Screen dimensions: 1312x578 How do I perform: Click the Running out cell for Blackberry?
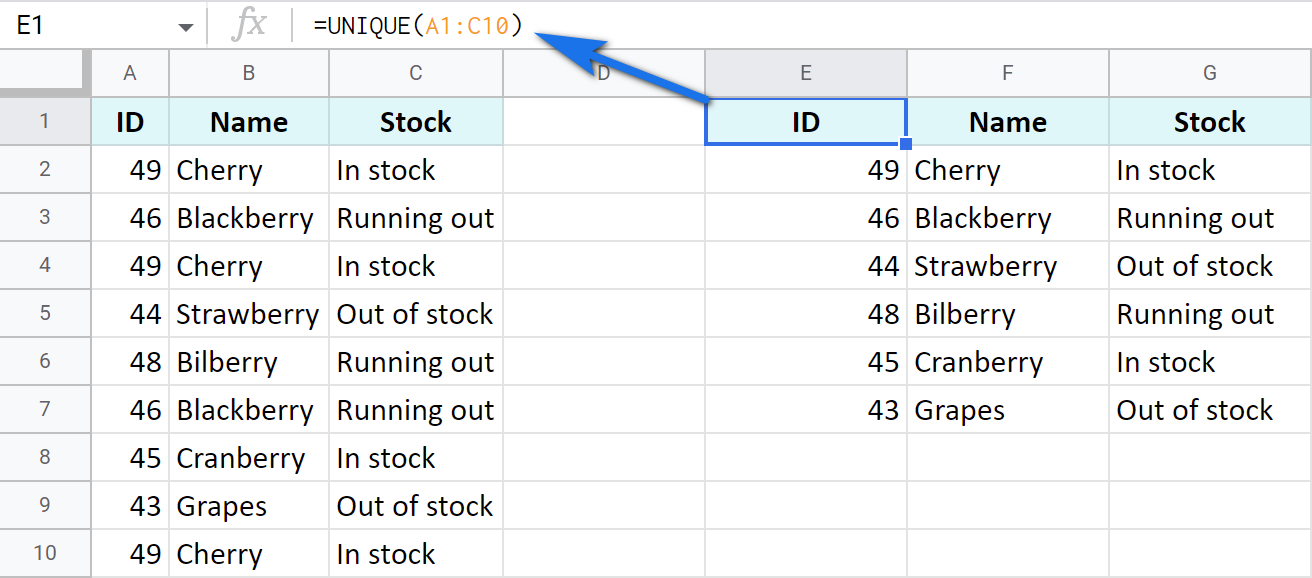point(415,217)
